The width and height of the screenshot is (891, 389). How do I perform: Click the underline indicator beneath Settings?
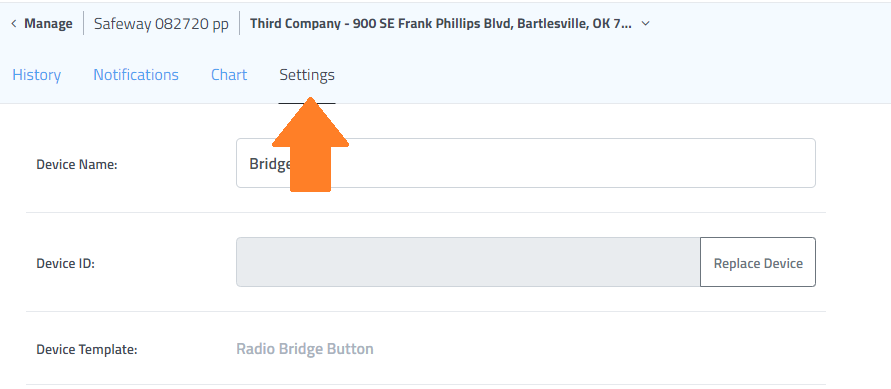tap(307, 103)
